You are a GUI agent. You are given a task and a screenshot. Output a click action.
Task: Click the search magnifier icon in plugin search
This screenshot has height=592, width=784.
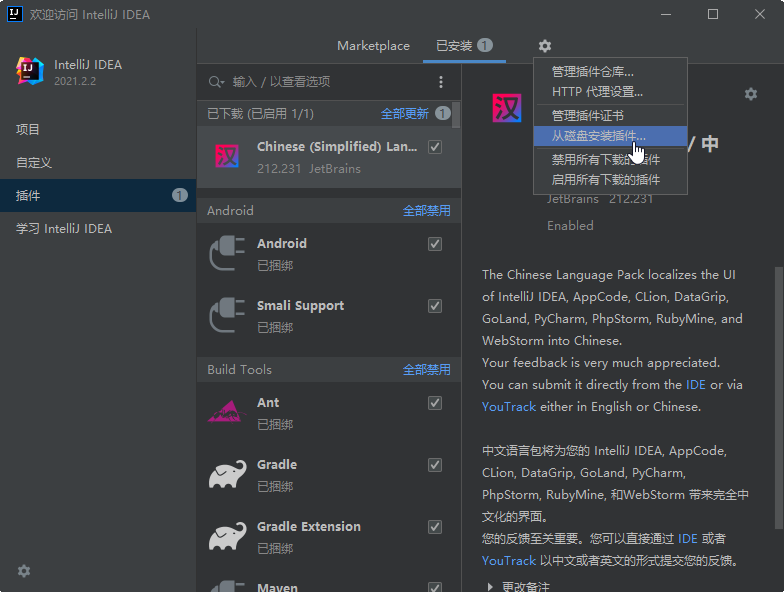(216, 82)
